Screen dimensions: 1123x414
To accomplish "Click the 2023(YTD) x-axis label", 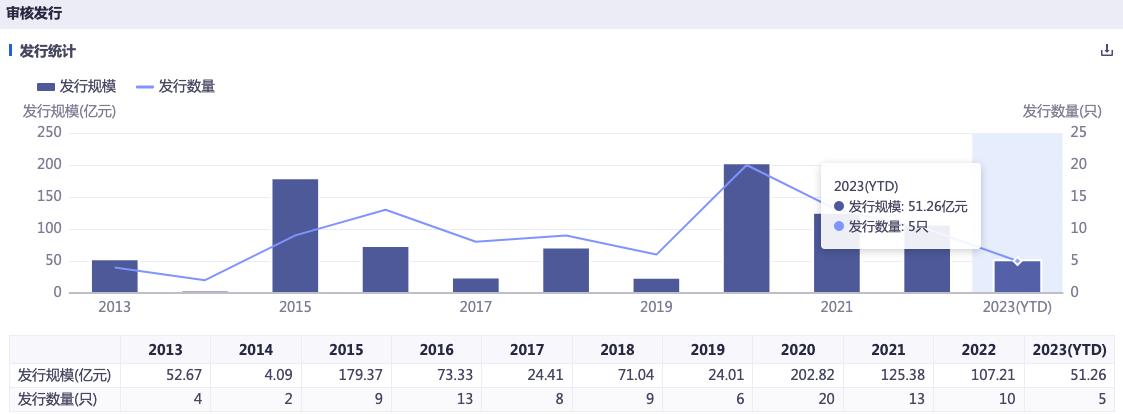I will (x=1017, y=307).
